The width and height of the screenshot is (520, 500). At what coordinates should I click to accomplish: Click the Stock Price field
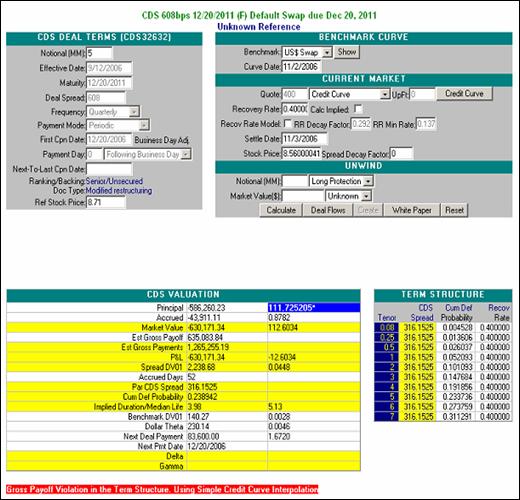pos(301,154)
